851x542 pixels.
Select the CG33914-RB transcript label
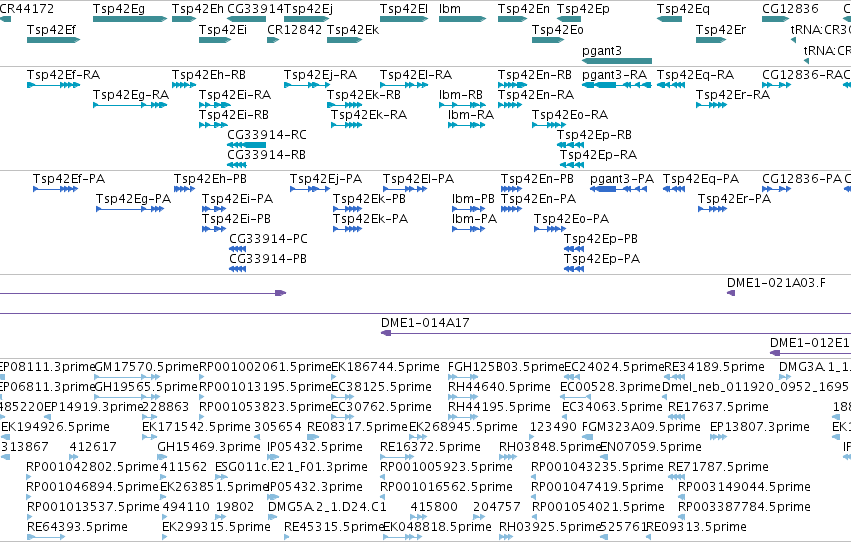266,155
